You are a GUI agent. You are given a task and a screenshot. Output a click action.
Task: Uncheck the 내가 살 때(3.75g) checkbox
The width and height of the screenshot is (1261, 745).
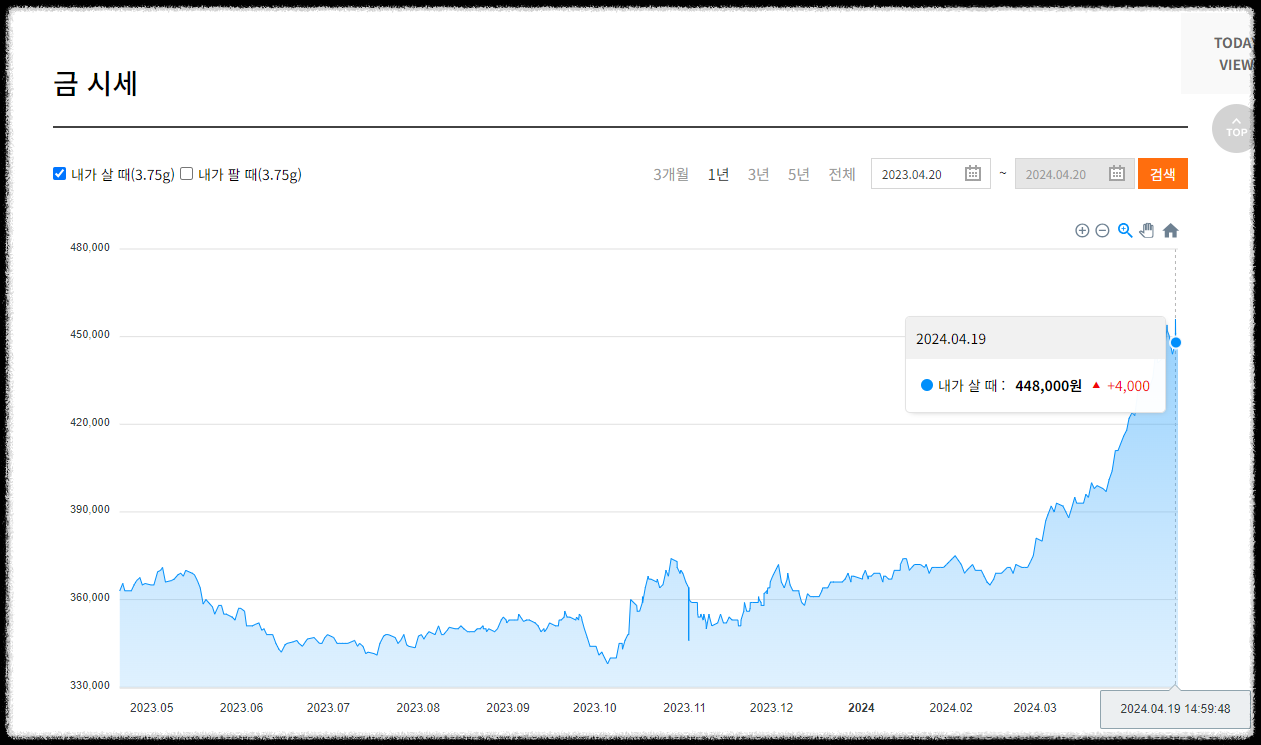point(59,174)
